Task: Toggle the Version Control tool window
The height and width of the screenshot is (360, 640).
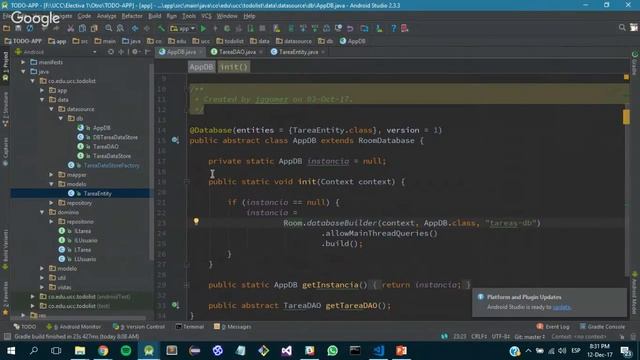Action: point(139,327)
